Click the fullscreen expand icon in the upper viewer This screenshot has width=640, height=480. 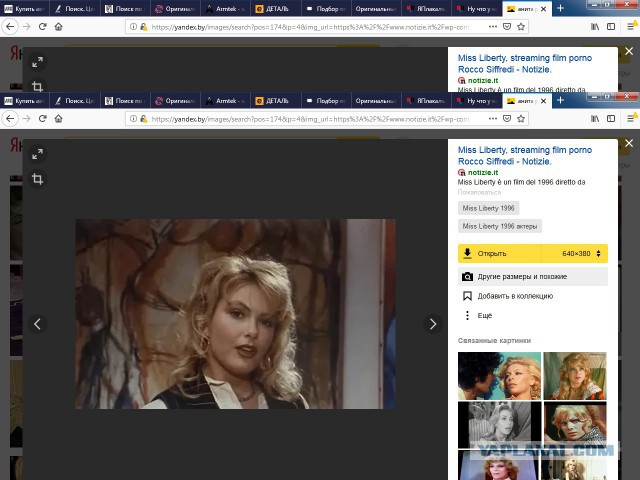tap(38, 62)
